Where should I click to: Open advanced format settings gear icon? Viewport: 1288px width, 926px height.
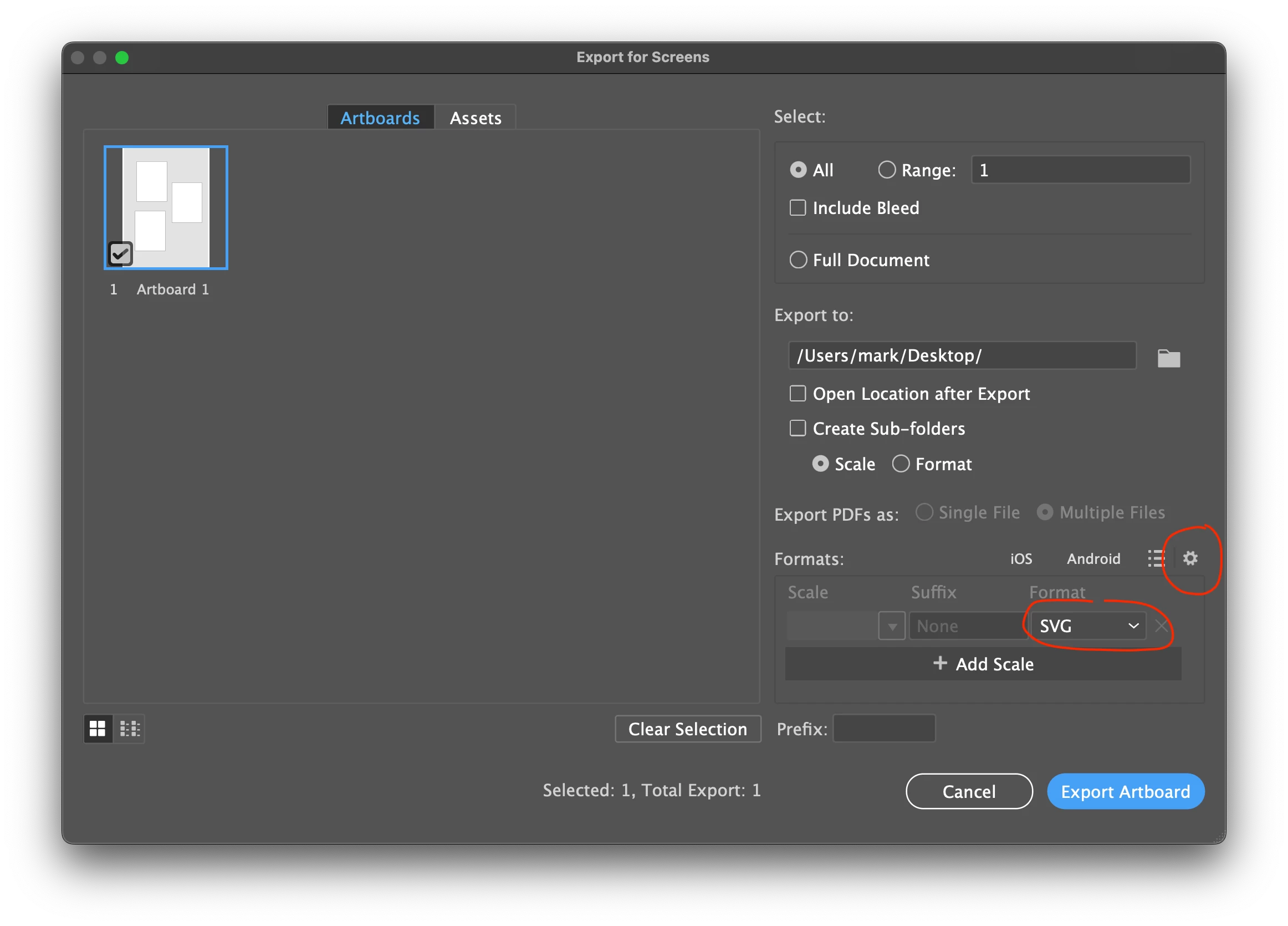(x=1190, y=558)
